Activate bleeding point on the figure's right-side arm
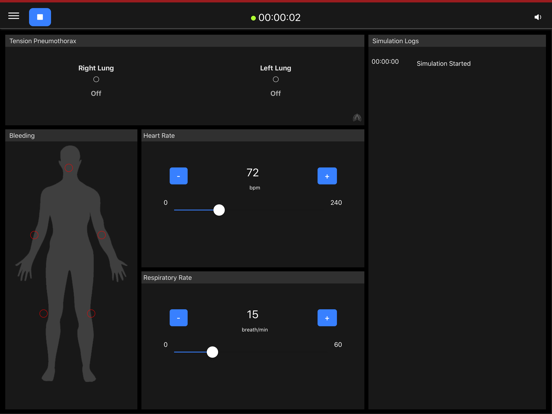552x414 pixels. pos(102,235)
